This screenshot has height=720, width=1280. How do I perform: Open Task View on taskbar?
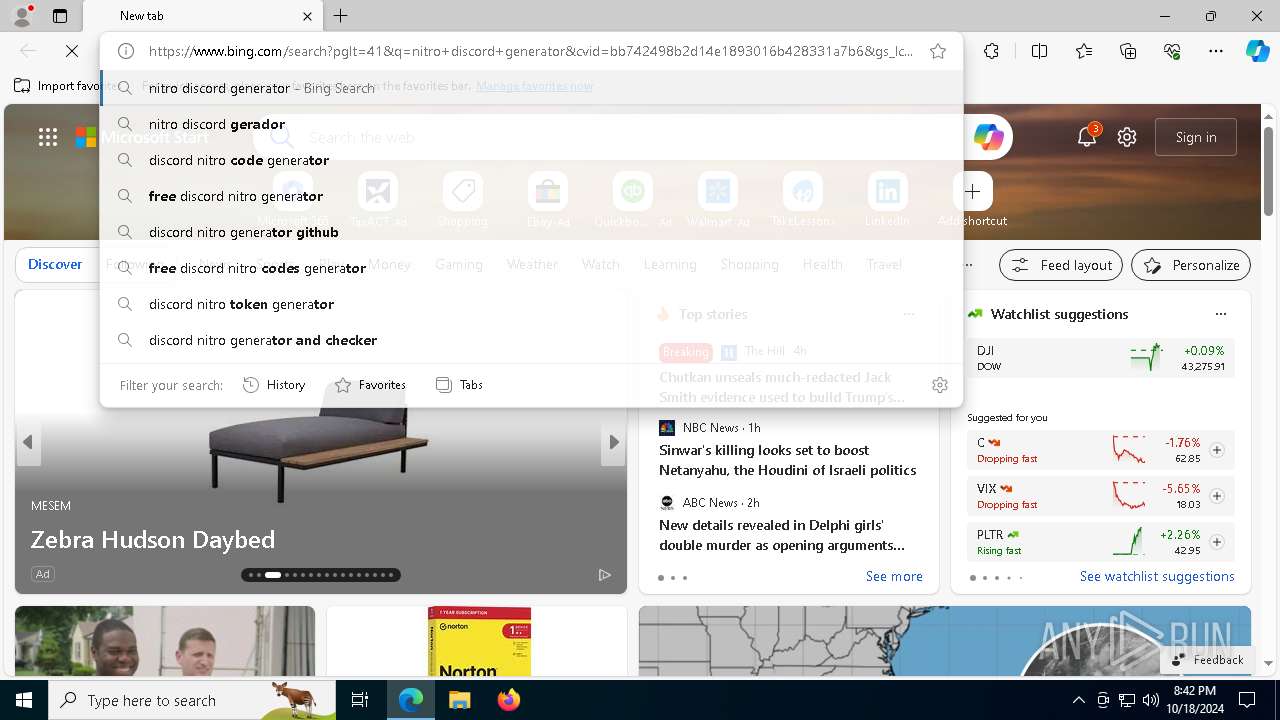click(360, 700)
